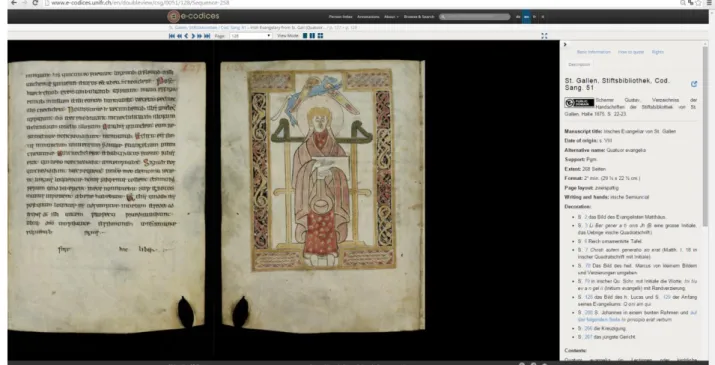Screen dimensions: 715x365
Task: Switch site language to Italian (it)
Action: pos(543,16)
